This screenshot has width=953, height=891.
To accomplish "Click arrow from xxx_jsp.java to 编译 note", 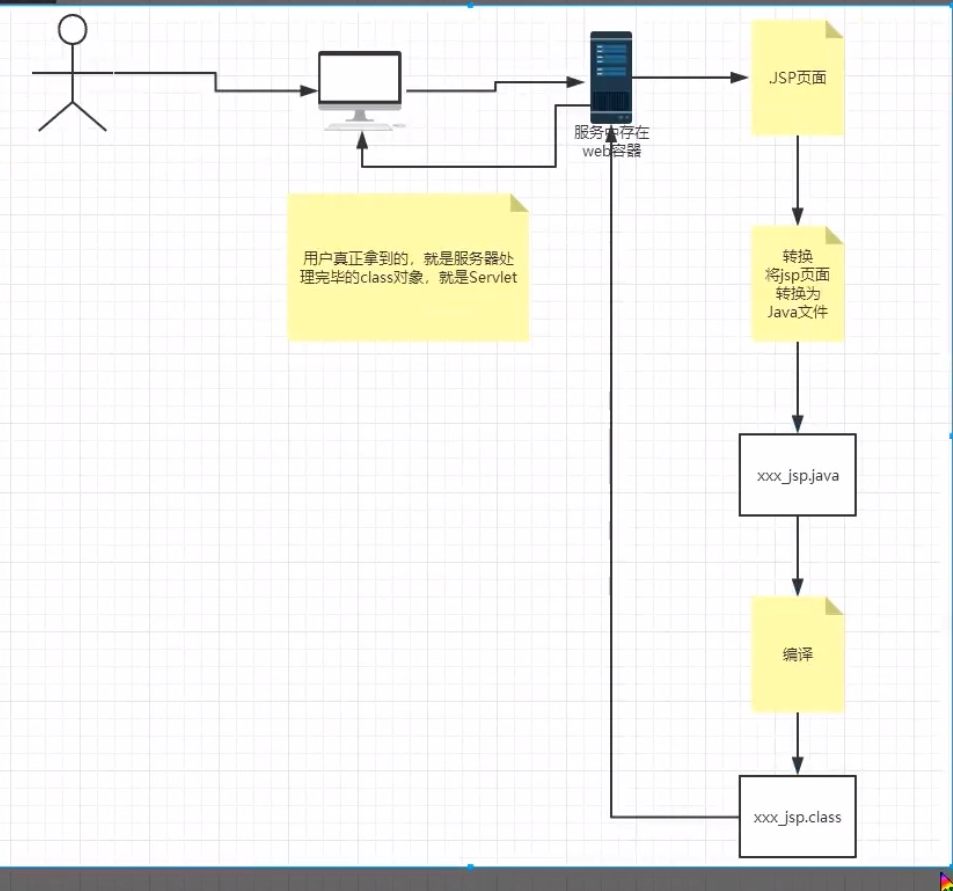I will (x=797, y=555).
